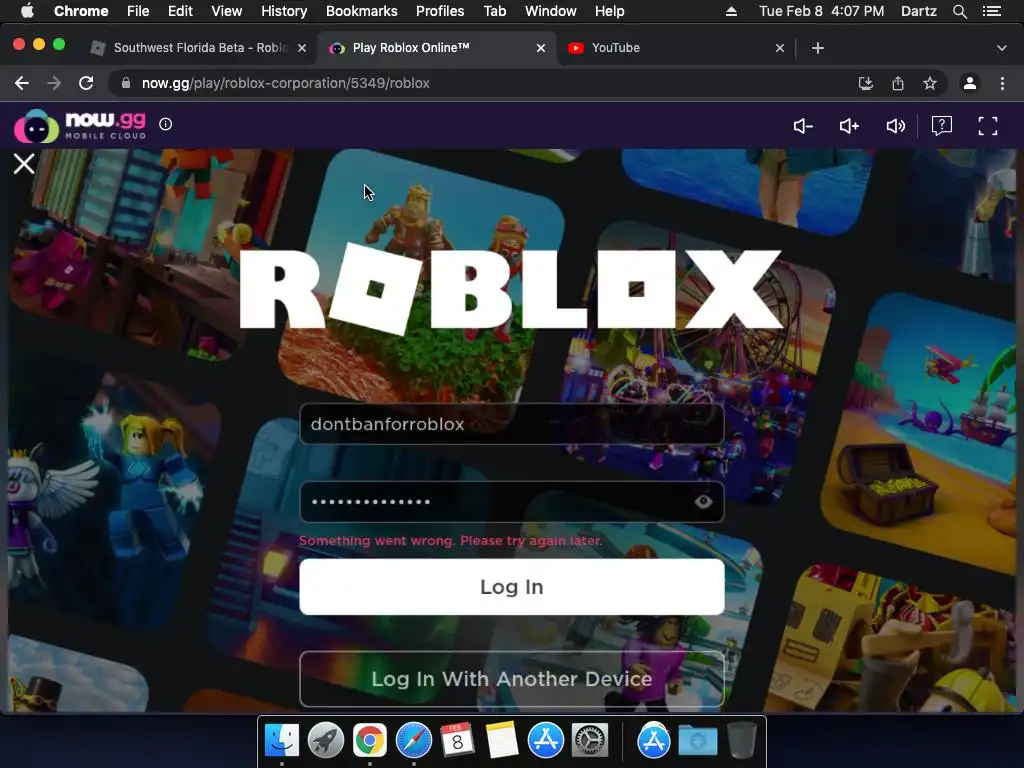Open the Profiles menu
This screenshot has height=768, width=1024.
(440, 11)
